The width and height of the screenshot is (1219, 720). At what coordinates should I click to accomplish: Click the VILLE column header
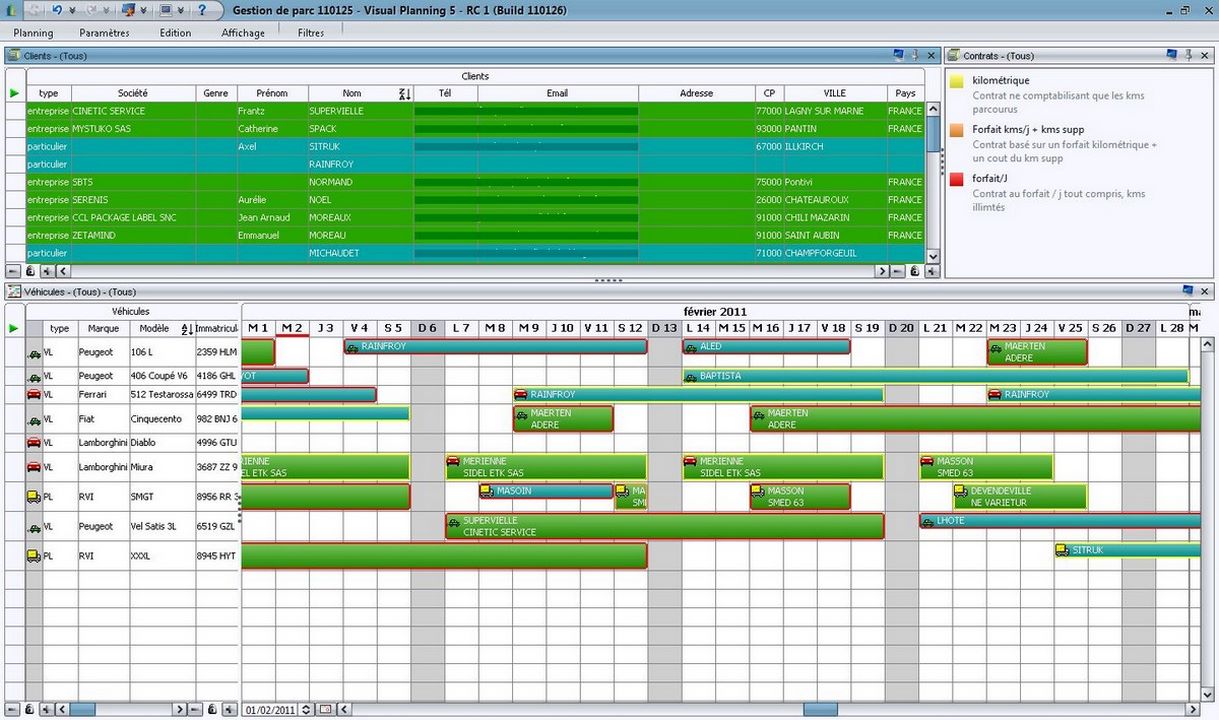coord(834,93)
